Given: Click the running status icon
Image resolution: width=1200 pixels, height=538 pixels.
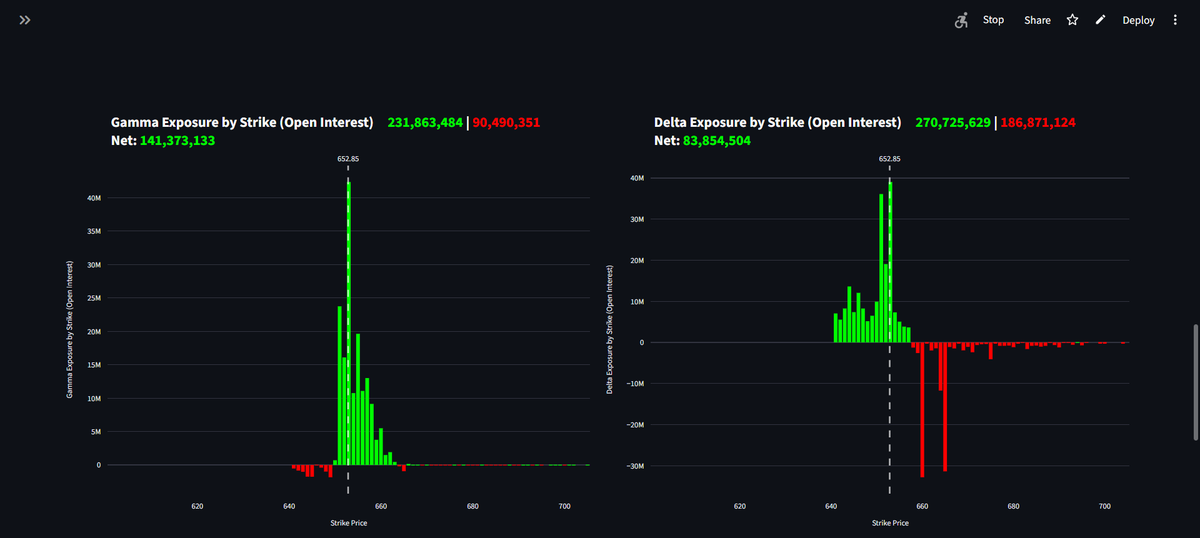Looking at the screenshot, I should 962,20.
